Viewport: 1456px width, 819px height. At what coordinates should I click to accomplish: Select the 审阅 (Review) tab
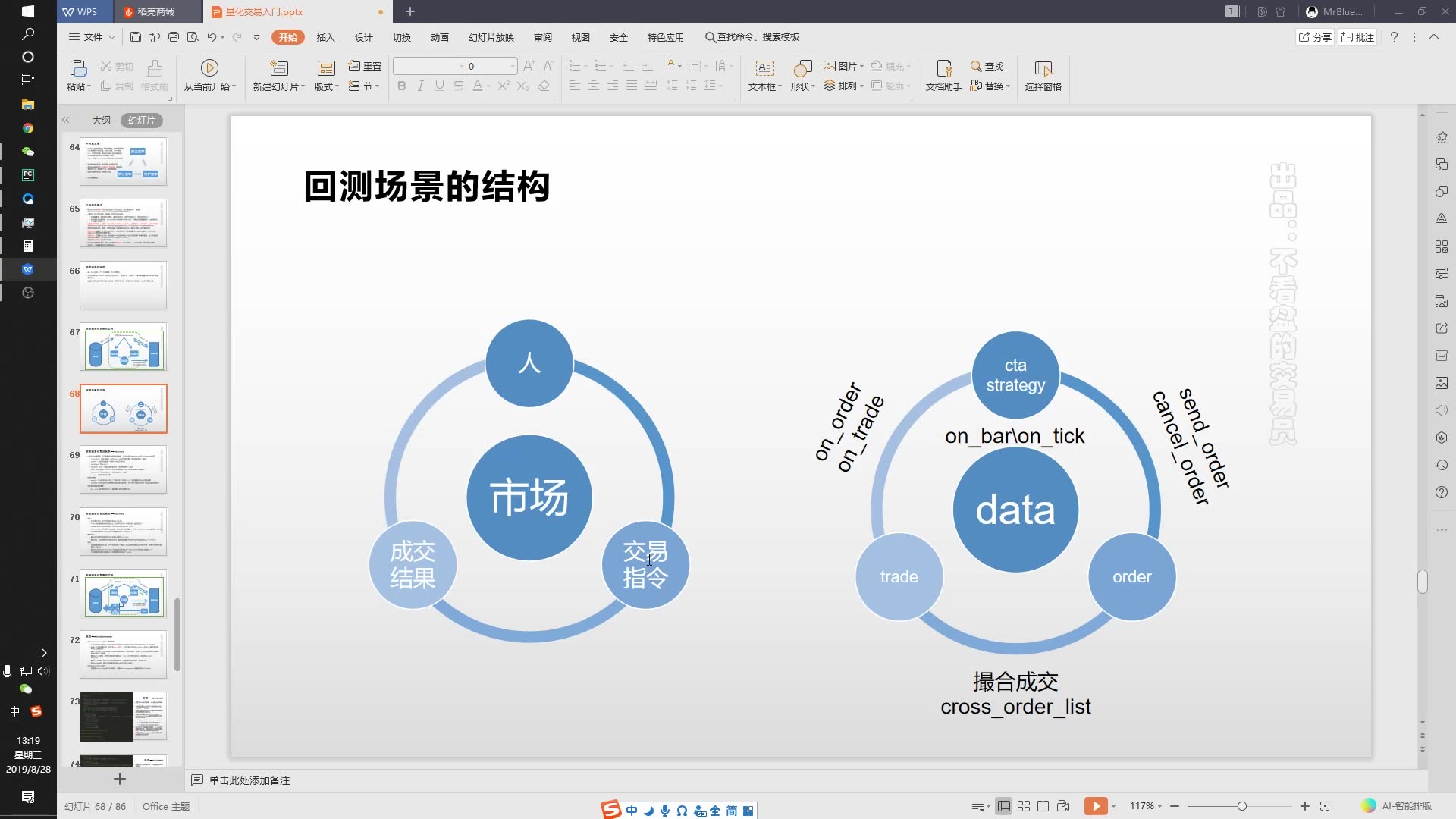click(x=542, y=37)
